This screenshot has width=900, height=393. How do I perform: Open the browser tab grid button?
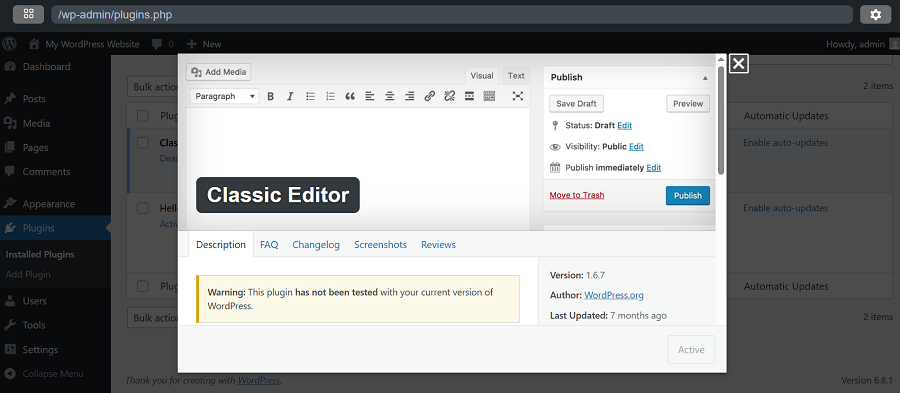(28, 15)
